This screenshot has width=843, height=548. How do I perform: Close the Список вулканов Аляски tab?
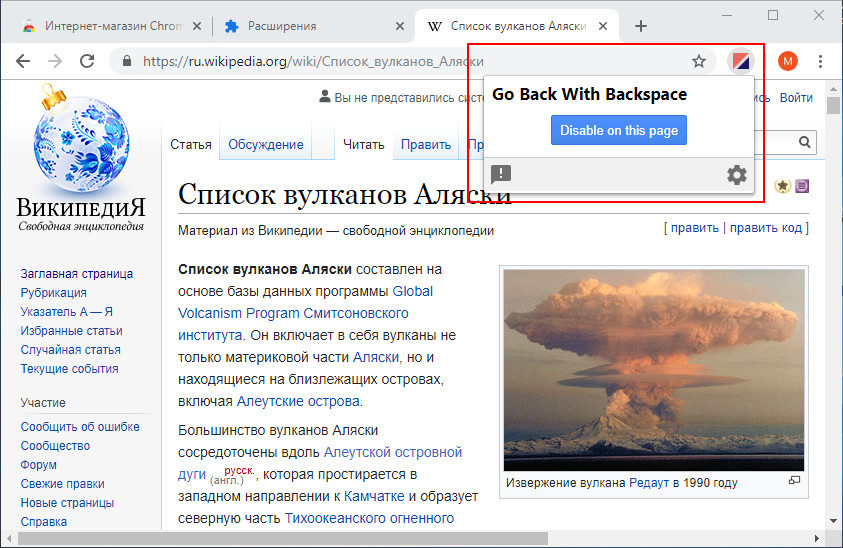tap(603, 26)
